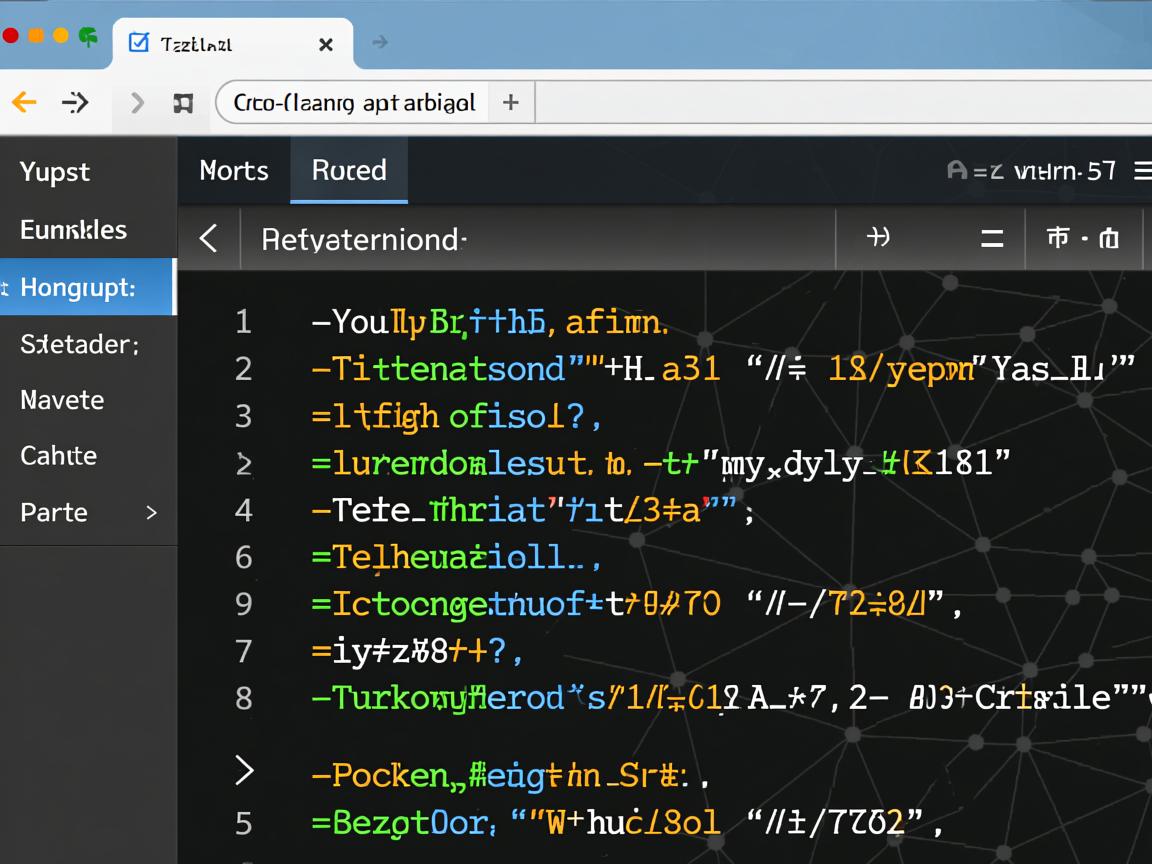Click the green leaf icon near window controls
The width and height of the screenshot is (1152, 864).
pos(89,37)
